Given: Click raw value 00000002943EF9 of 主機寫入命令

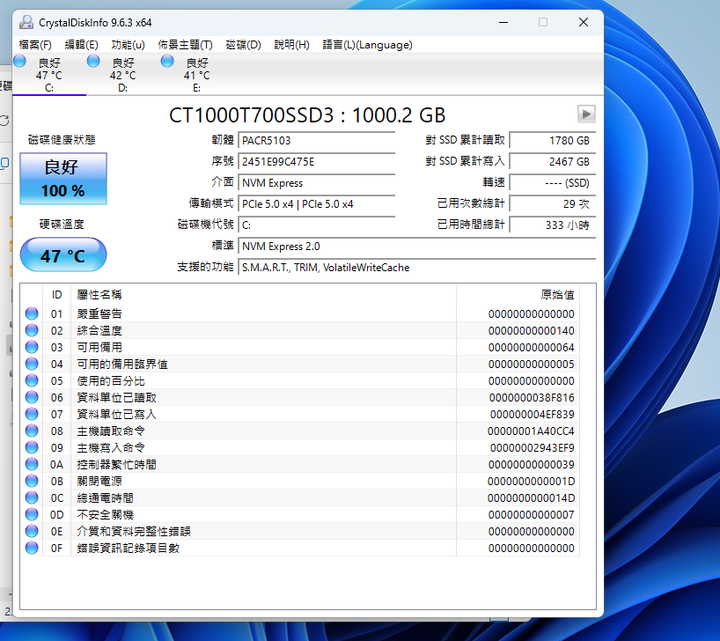Looking at the screenshot, I should coord(532,448).
